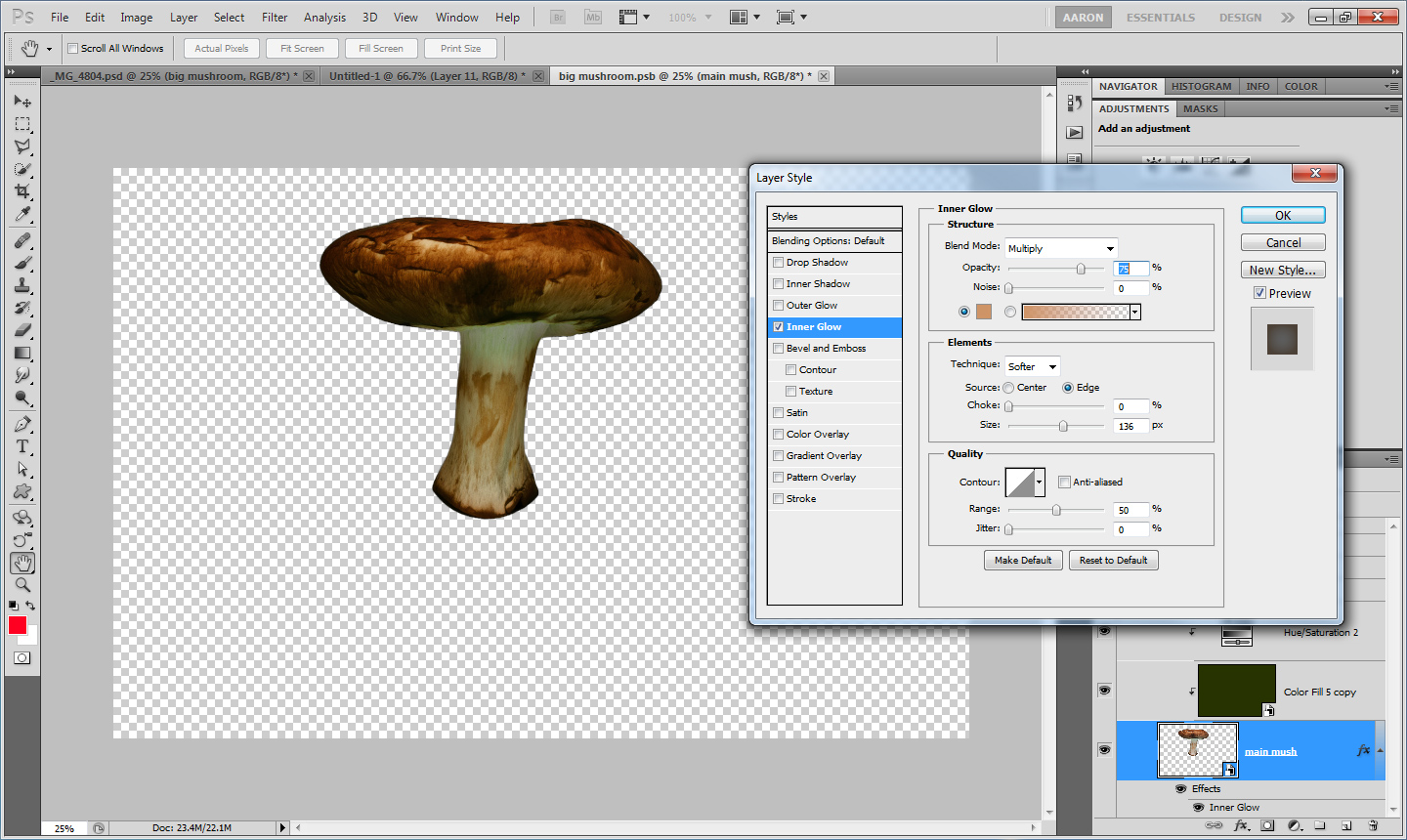Select the Type tool

click(22, 446)
